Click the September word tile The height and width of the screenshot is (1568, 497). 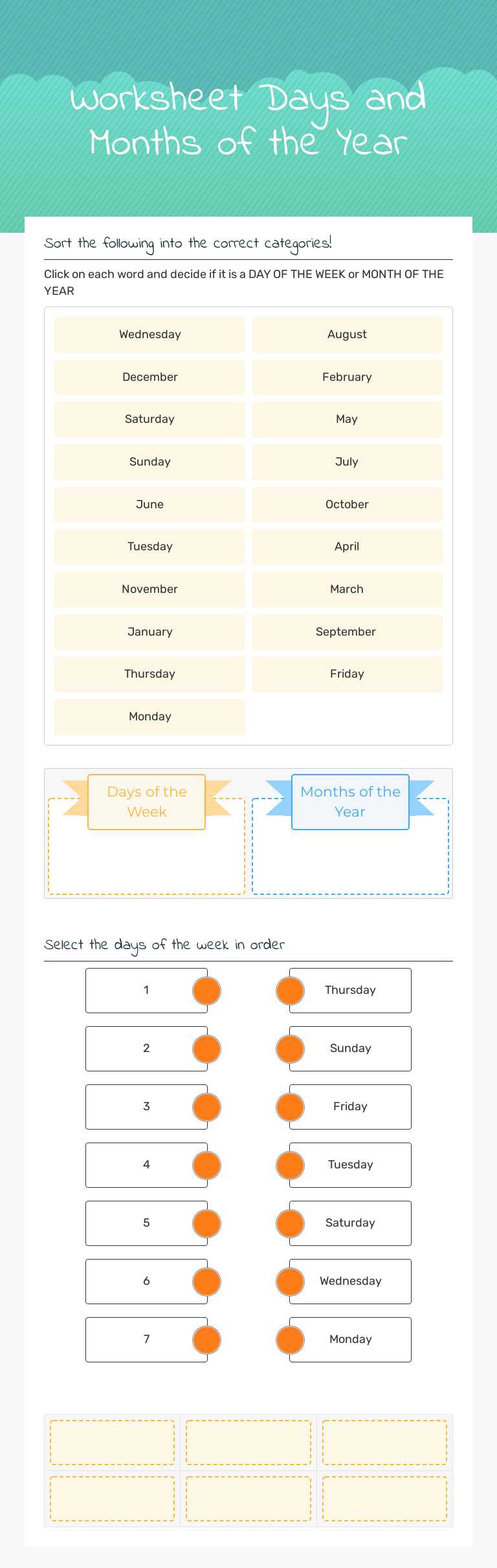pos(347,632)
